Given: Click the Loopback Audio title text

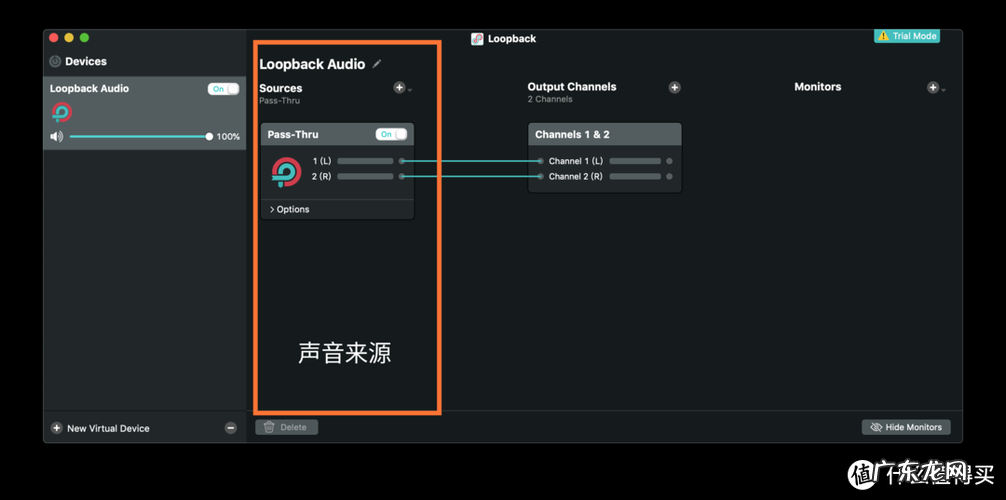Looking at the screenshot, I should pyautogui.click(x=312, y=64).
